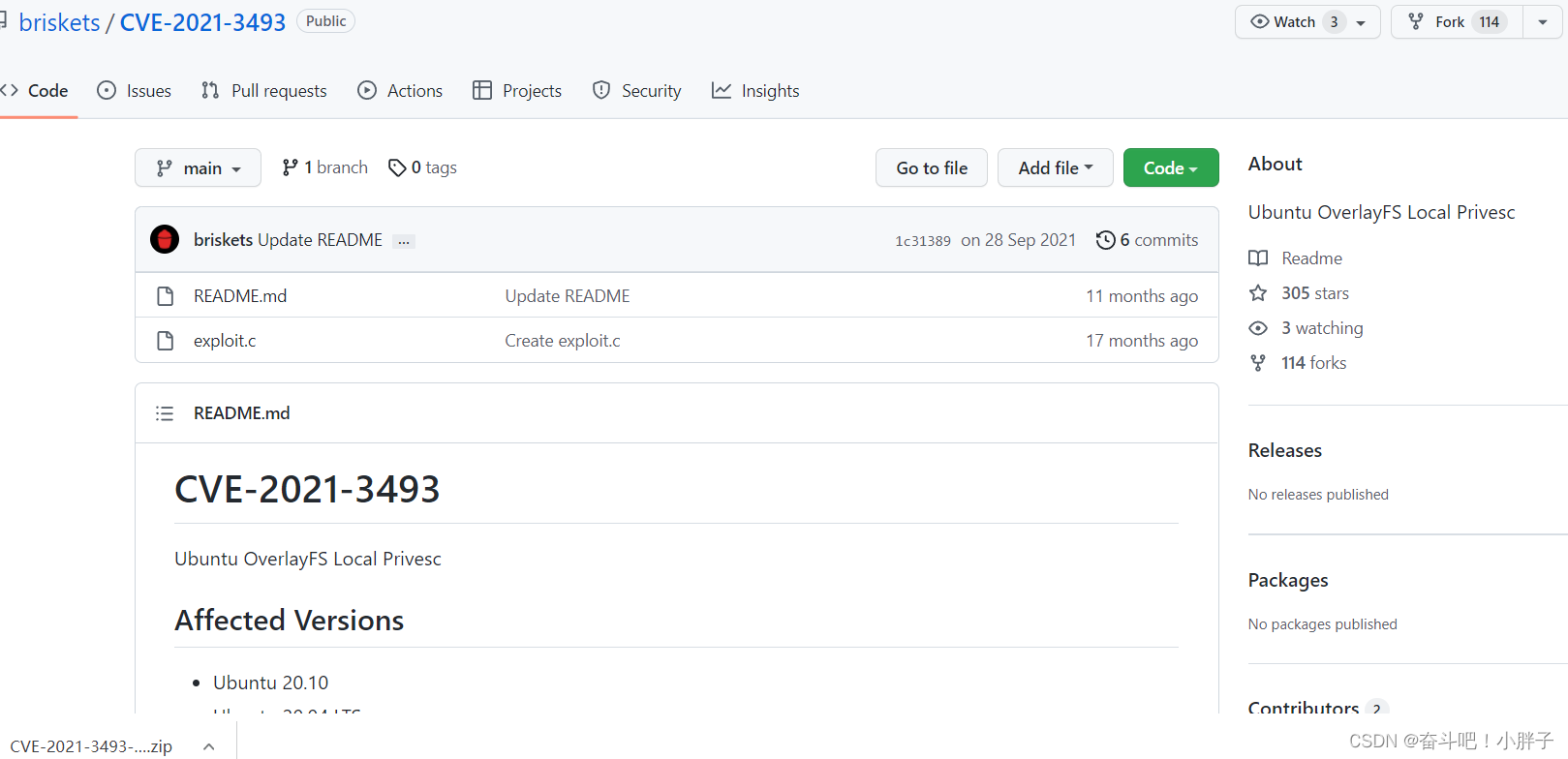View the 0 tags link

422,167
